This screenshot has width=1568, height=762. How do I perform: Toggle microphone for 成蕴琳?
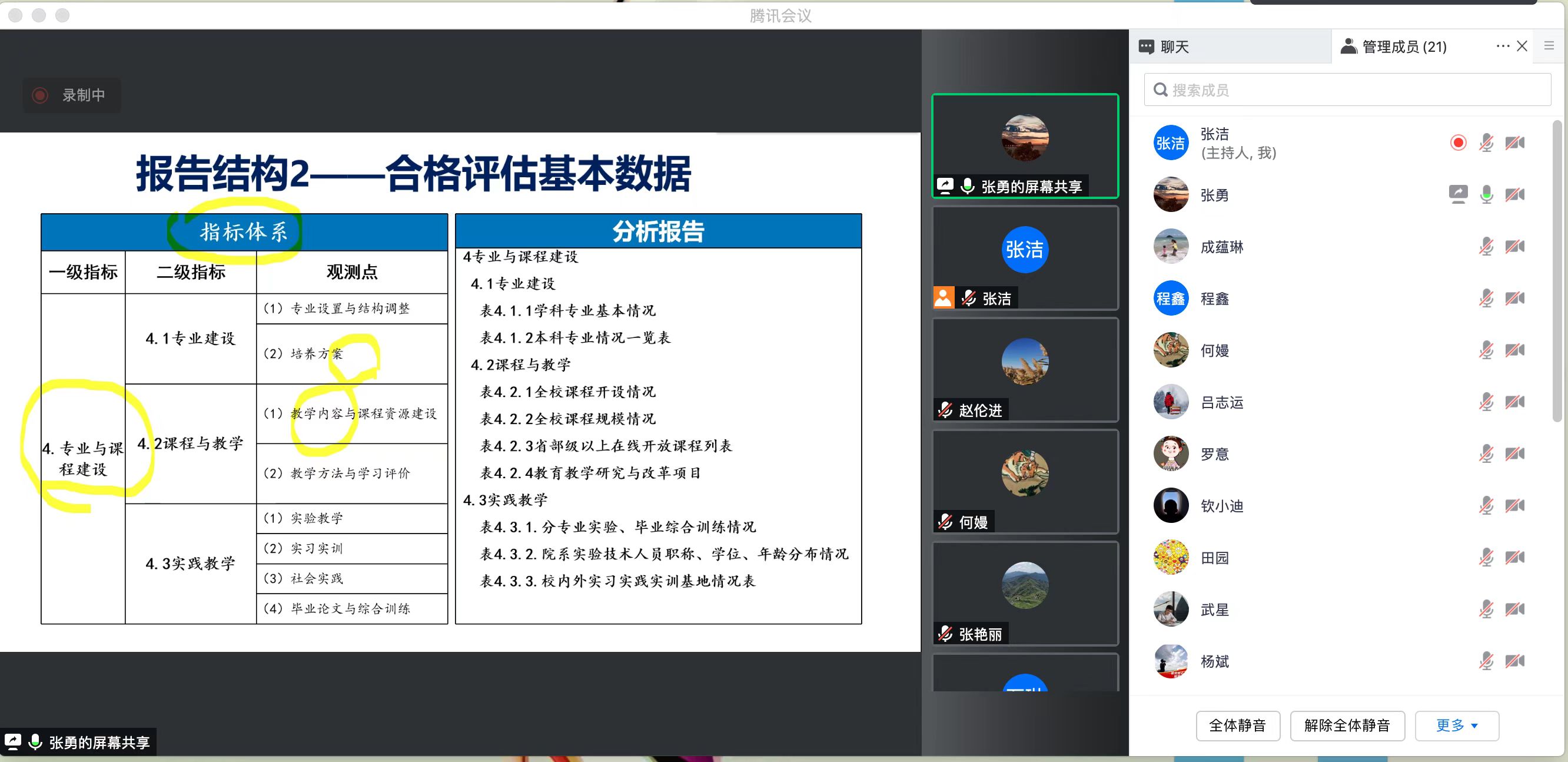[1486, 247]
